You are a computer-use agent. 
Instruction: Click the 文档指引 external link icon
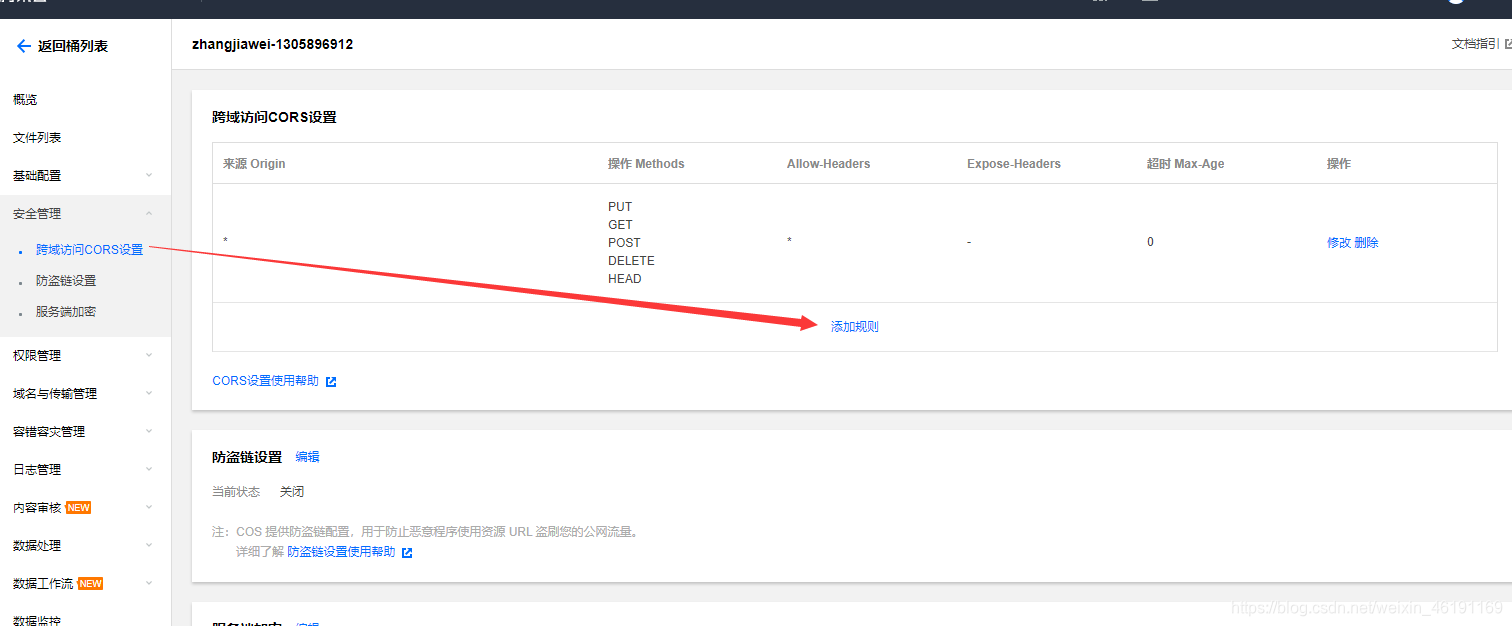tap(1508, 44)
